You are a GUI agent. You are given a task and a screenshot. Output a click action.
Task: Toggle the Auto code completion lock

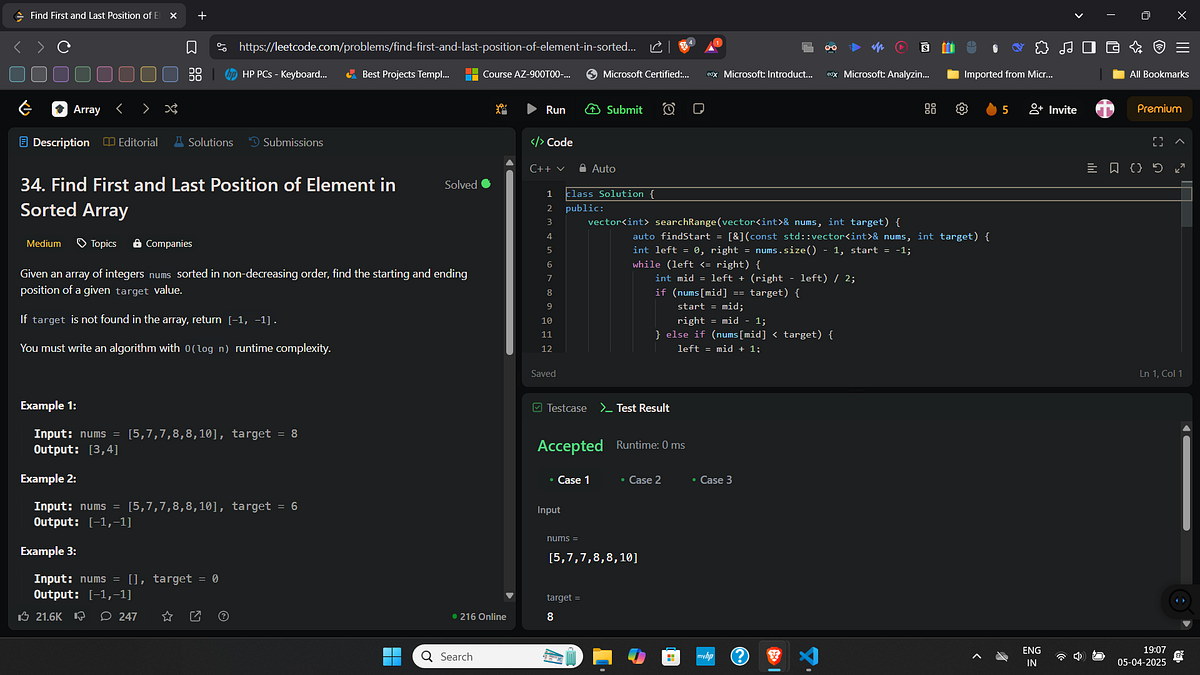coord(596,168)
